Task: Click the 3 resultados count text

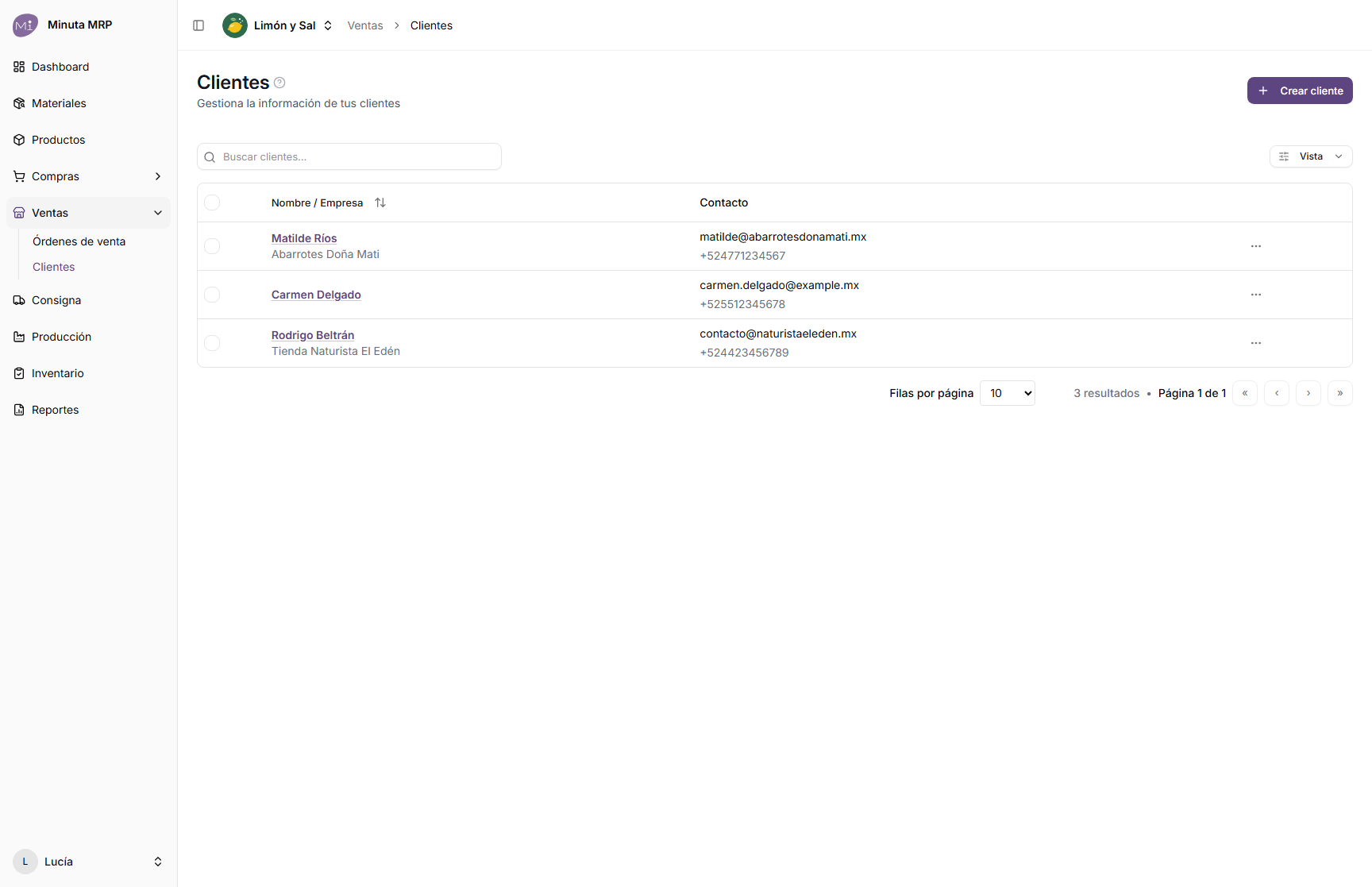Action: [x=1107, y=393]
